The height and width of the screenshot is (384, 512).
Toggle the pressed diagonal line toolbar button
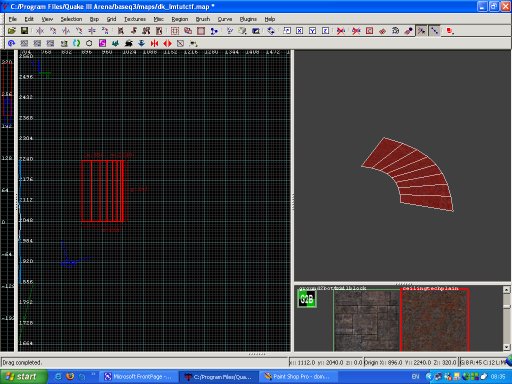coord(434,31)
